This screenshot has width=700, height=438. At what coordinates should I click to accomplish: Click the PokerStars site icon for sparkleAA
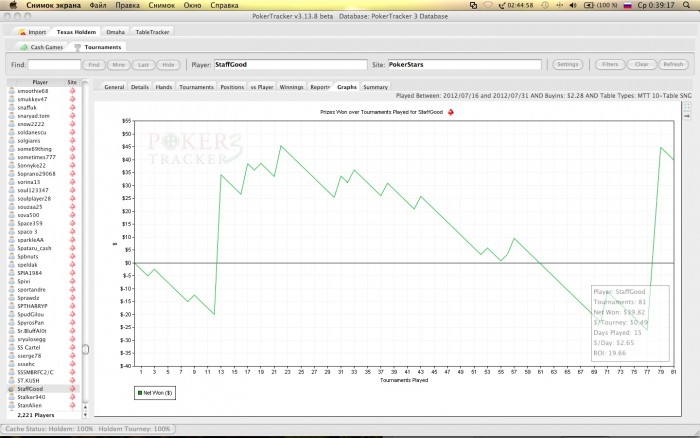[x=72, y=240]
